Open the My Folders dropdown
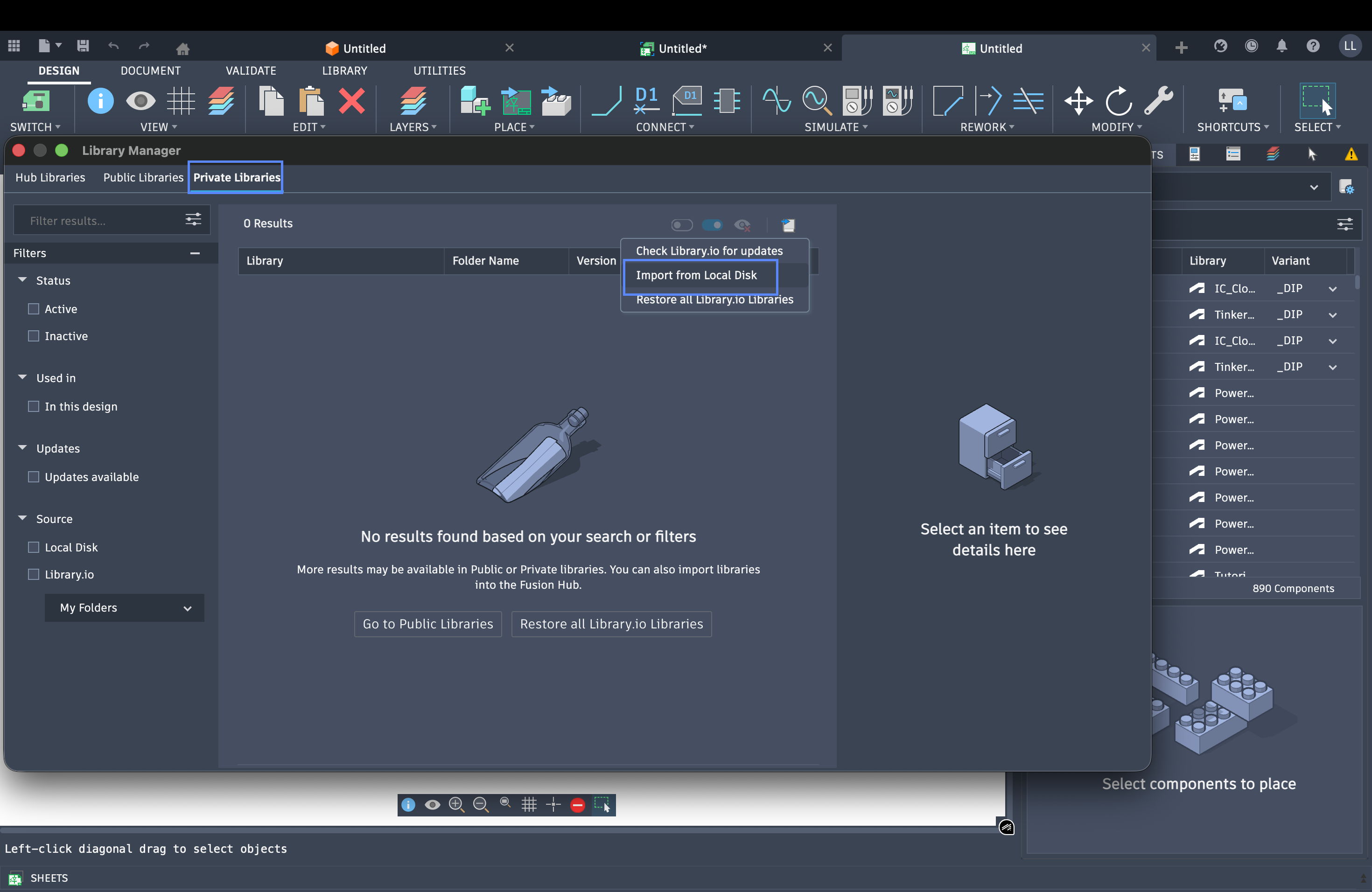Image resolution: width=1372 pixels, height=892 pixels. [124, 608]
